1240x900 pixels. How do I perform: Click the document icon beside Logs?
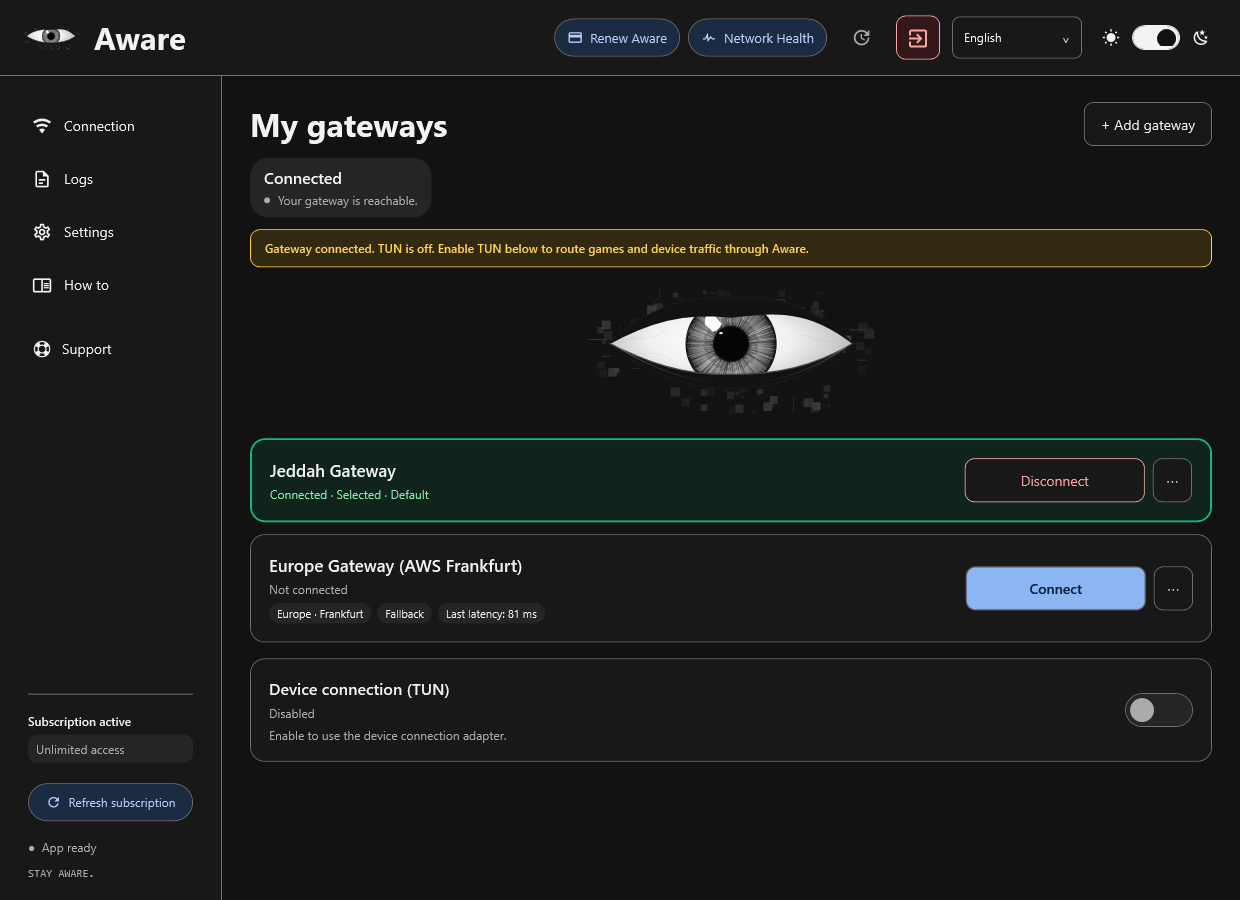pyautogui.click(x=42, y=179)
